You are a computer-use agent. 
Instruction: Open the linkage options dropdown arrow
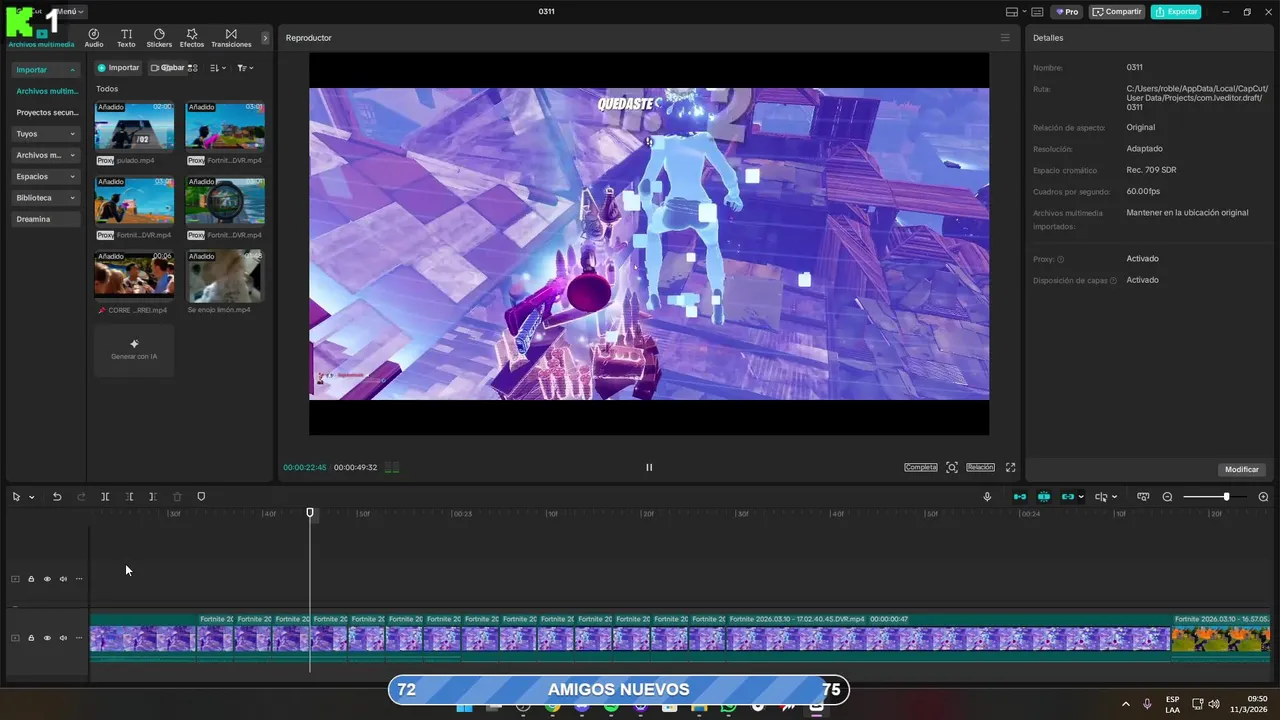(x=1081, y=497)
